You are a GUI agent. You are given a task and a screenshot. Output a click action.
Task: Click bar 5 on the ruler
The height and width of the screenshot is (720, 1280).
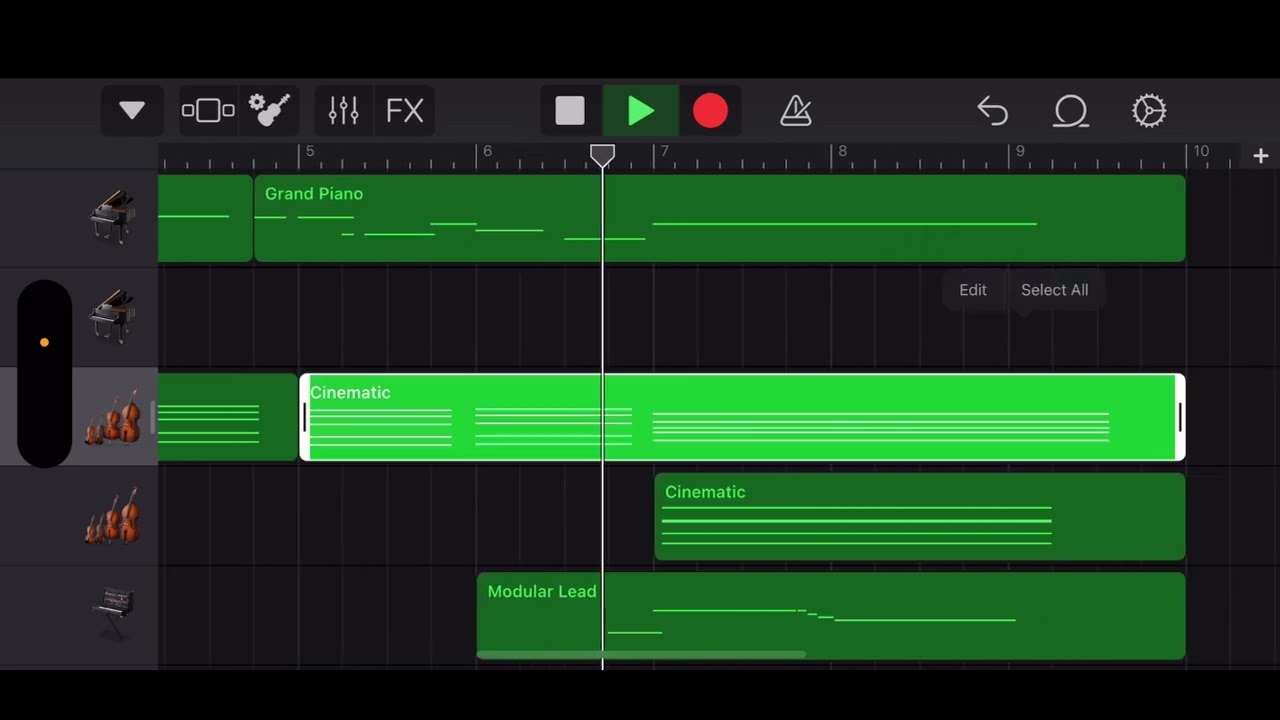310,152
